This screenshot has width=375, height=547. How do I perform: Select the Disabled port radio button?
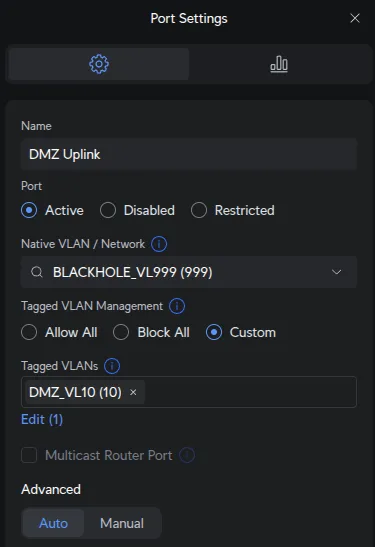(108, 210)
